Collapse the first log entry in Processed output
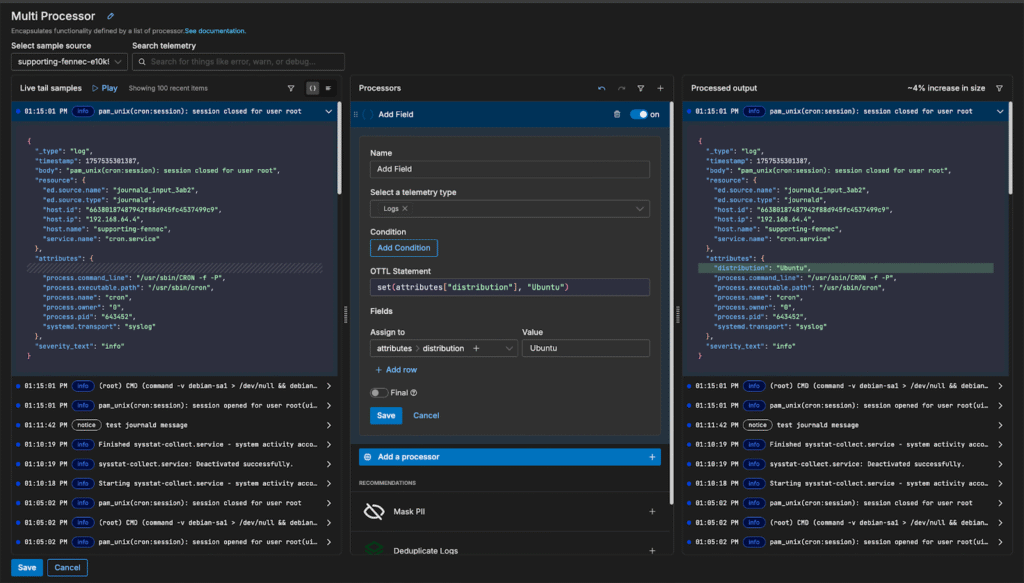The height and width of the screenshot is (583, 1024). (x=999, y=111)
